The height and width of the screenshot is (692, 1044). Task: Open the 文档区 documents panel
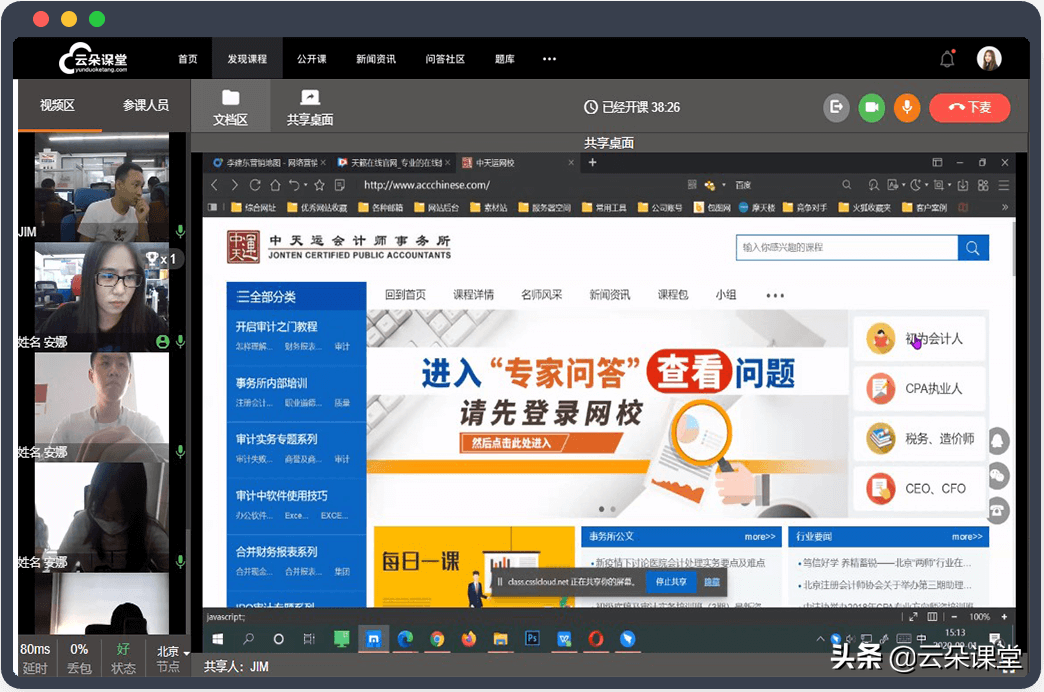pos(230,105)
